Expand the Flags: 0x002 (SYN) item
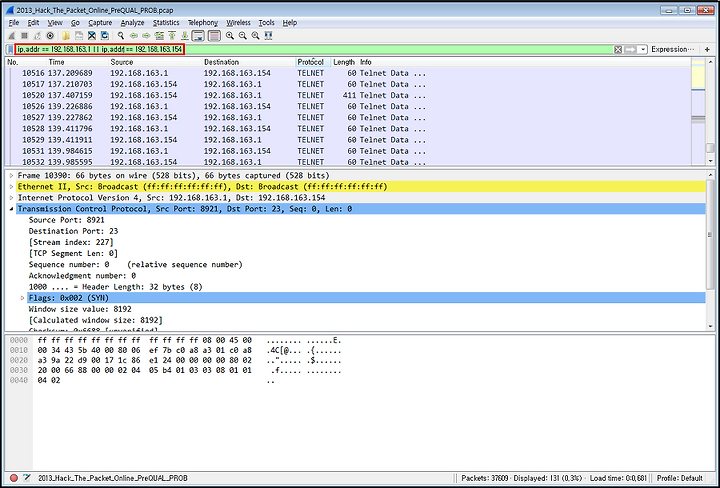720x488 pixels. tap(22, 298)
